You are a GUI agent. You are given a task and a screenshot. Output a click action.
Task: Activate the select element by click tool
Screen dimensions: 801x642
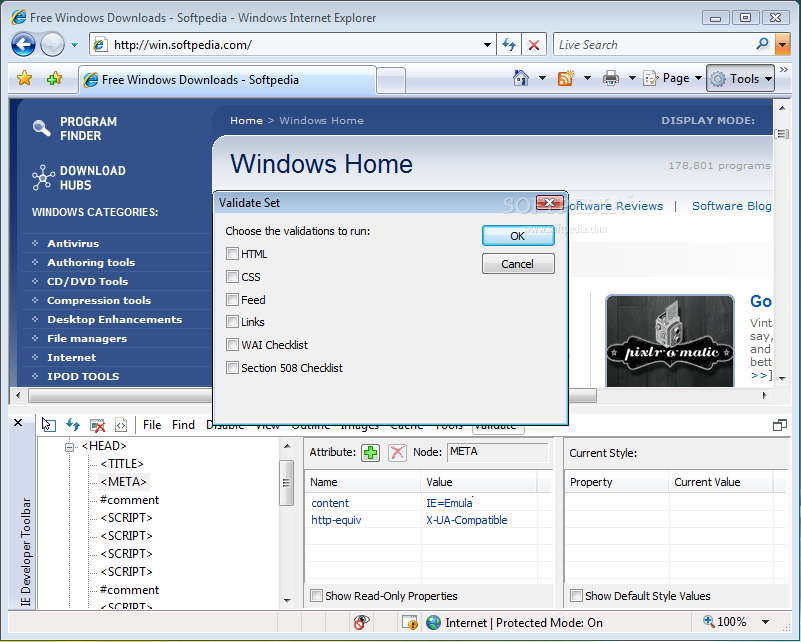[49, 424]
